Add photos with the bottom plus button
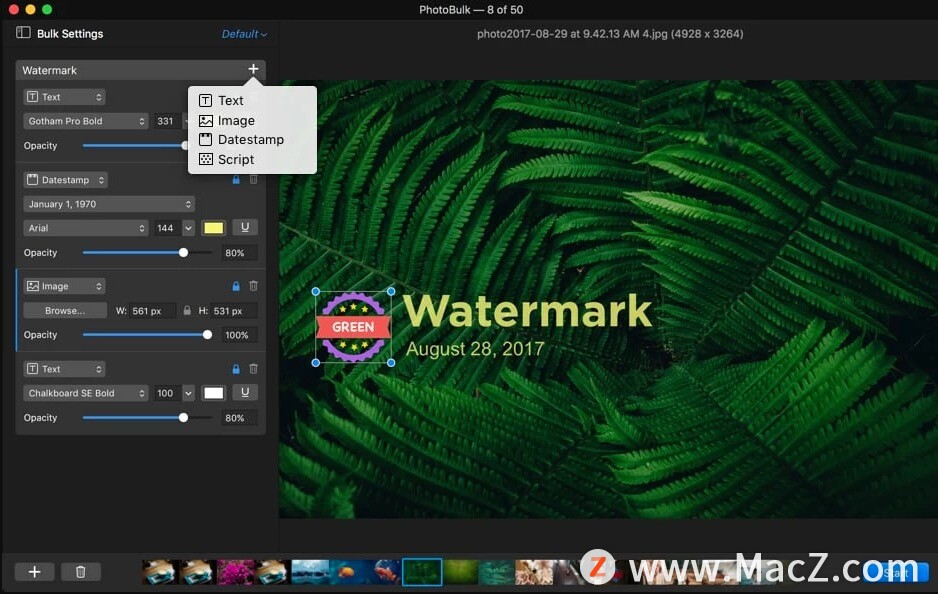 pyautogui.click(x=35, y=572)
